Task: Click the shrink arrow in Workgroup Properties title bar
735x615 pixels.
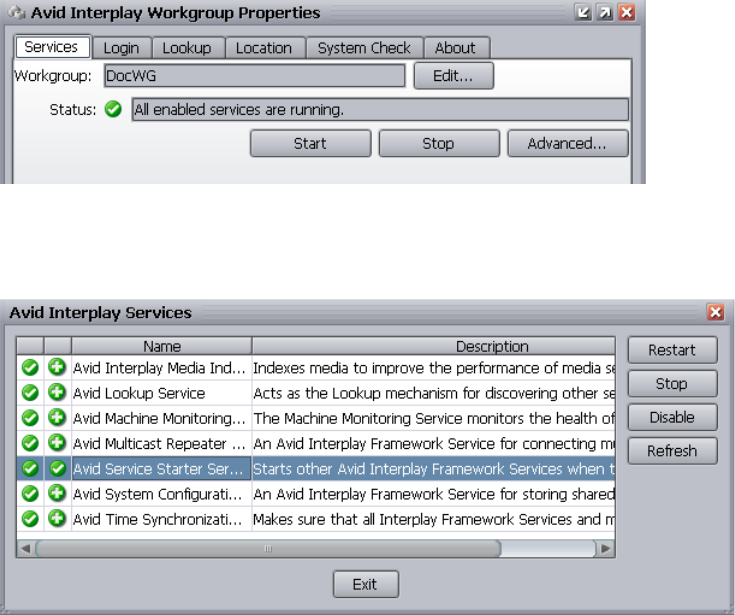Action: click(x=583, y=12)
